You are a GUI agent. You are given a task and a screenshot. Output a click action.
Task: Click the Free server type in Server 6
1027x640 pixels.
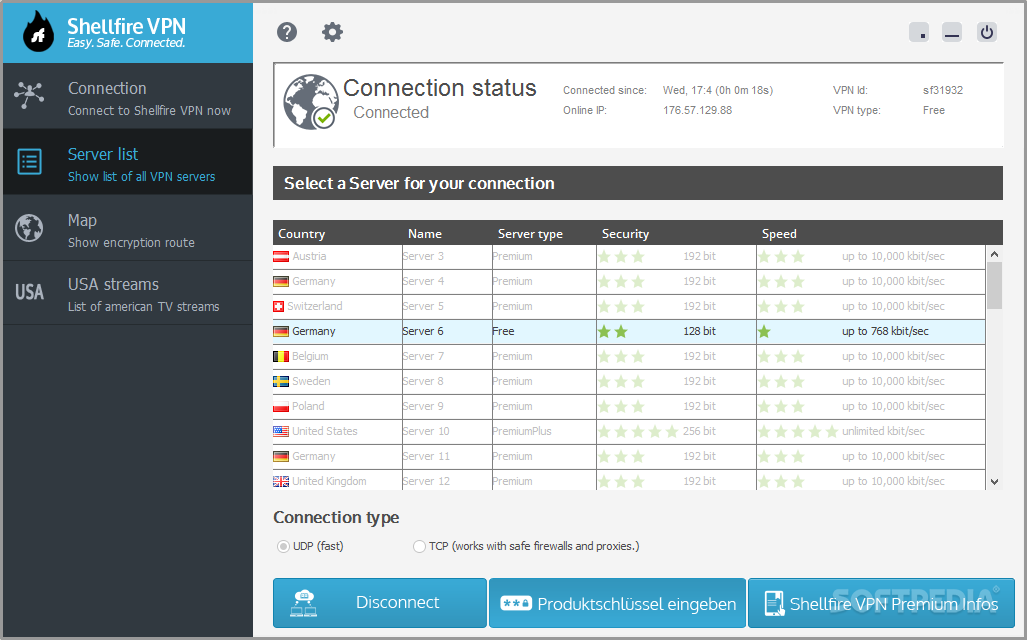[x=503, y=331]
